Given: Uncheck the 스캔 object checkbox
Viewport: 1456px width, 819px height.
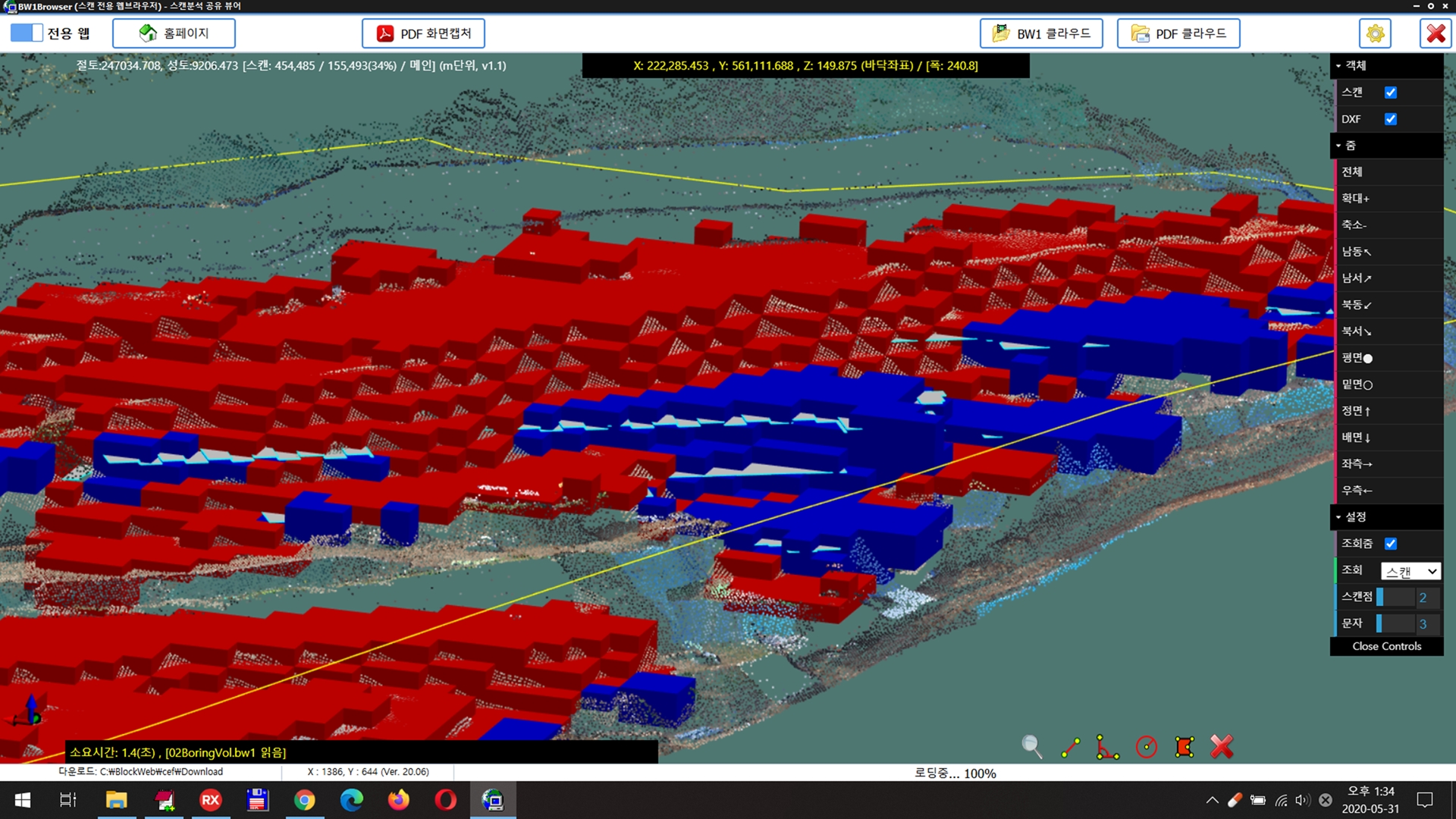Looking at the screenshot, I should [1390, 93].
